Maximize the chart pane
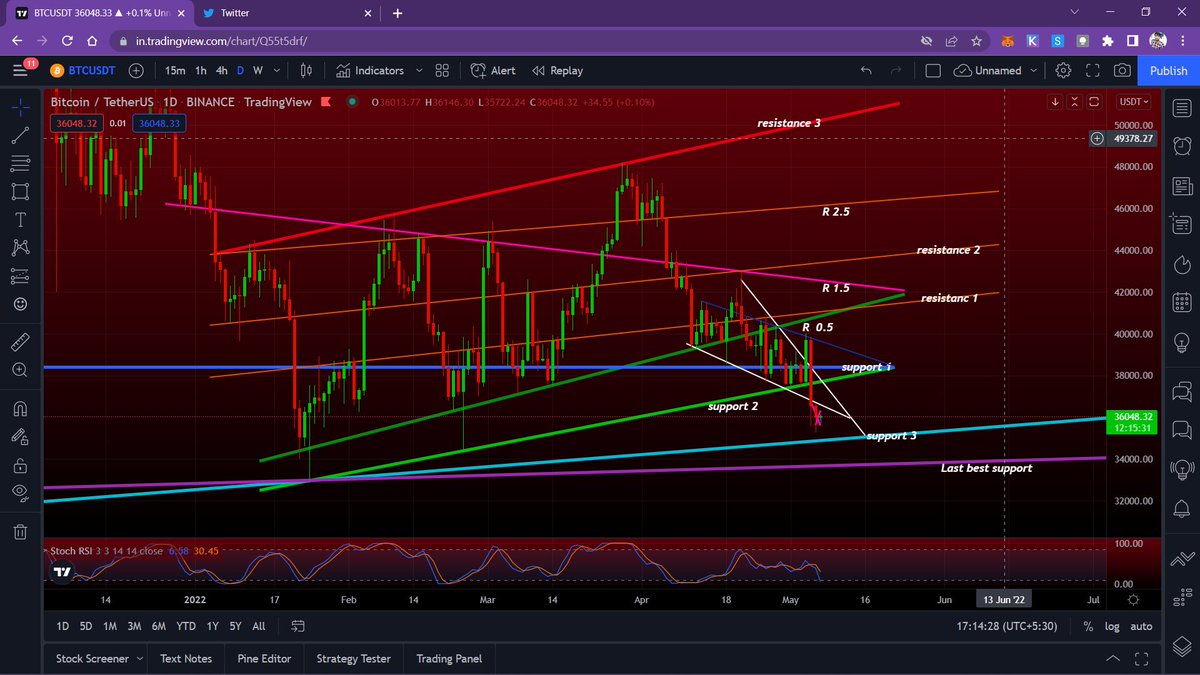 (1095, 102)
